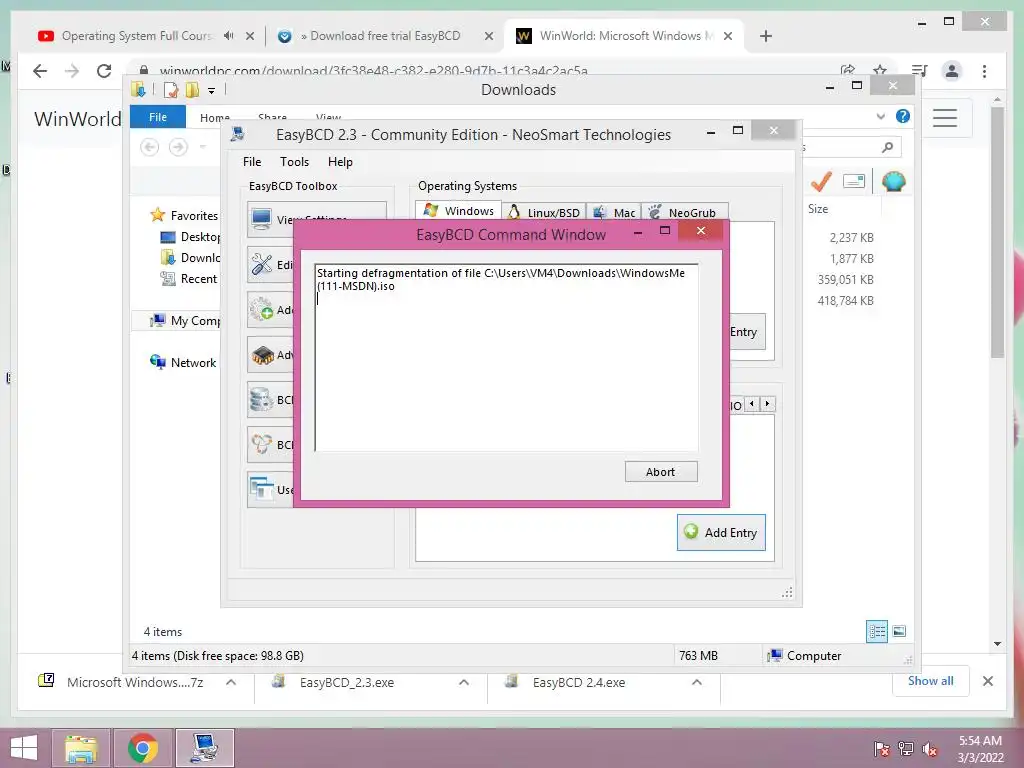This screenshot has width=1024, height=768.
Task: Click the View Settings monitor icon
Action: (x=261, y=219)
